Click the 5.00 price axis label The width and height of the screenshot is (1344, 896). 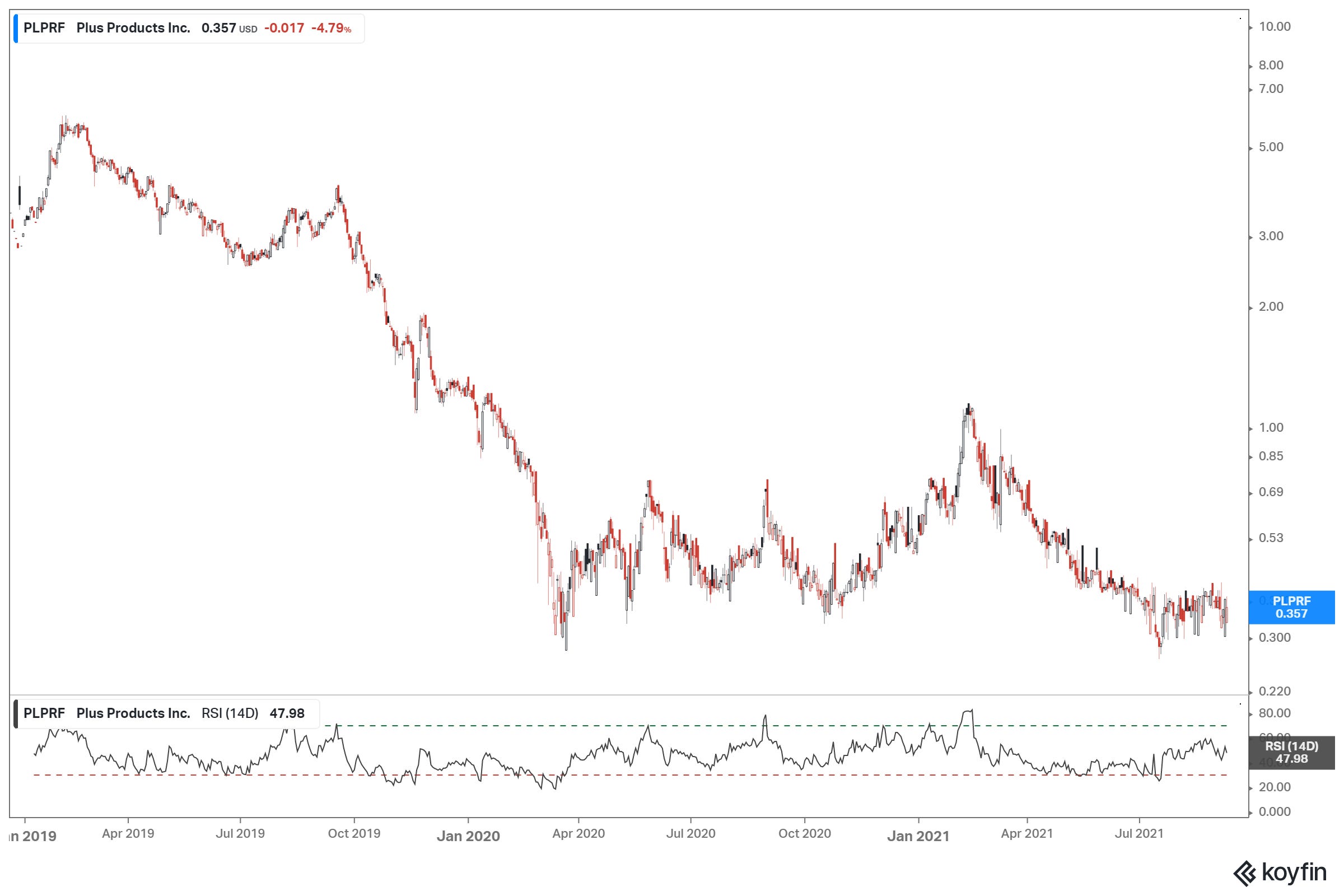[x=1271, y=147]
